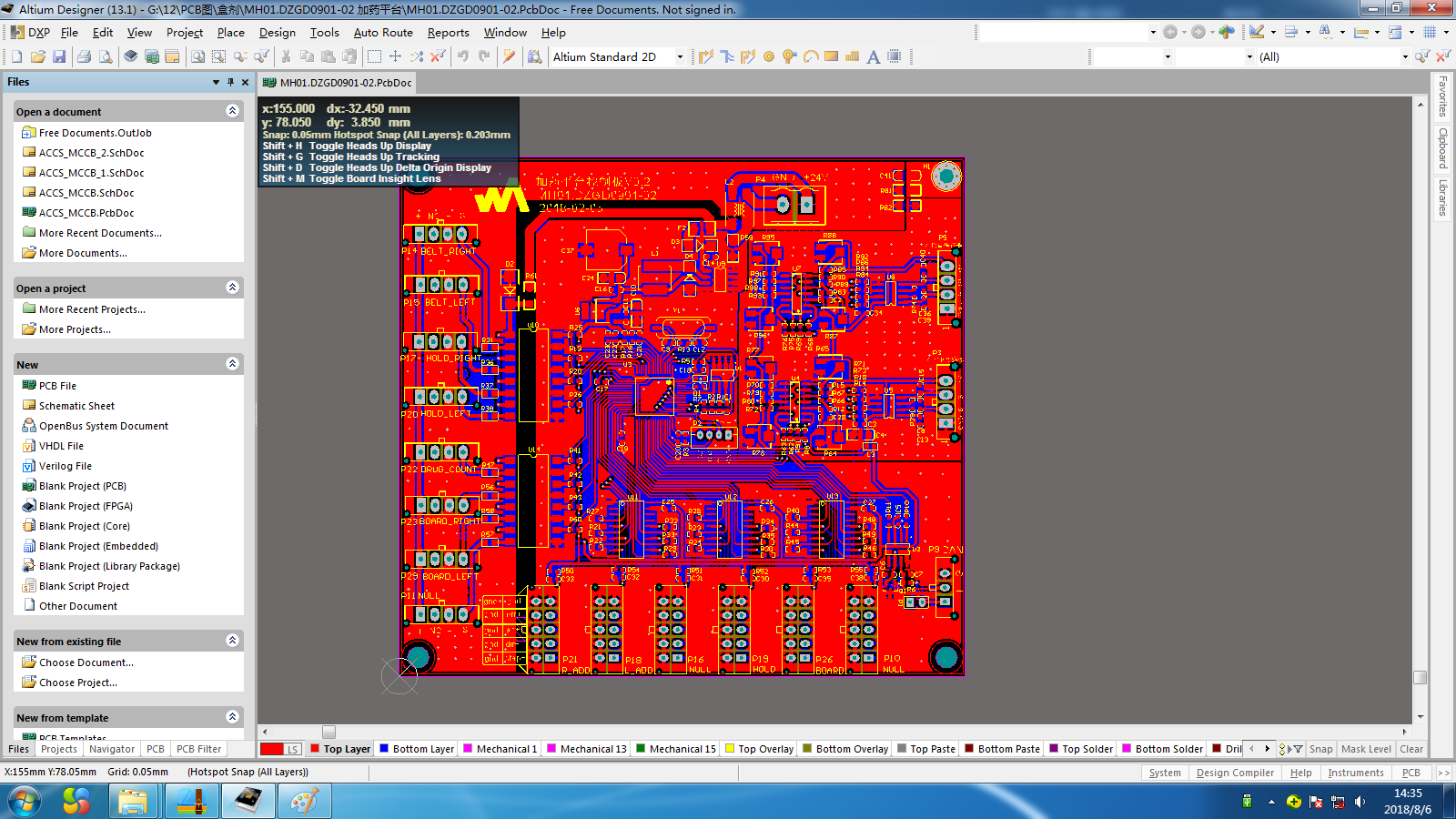Image resolution: width=1456 pixels, height=819 pixels.
Task: Collapse the New section
Action: [232, 364]
